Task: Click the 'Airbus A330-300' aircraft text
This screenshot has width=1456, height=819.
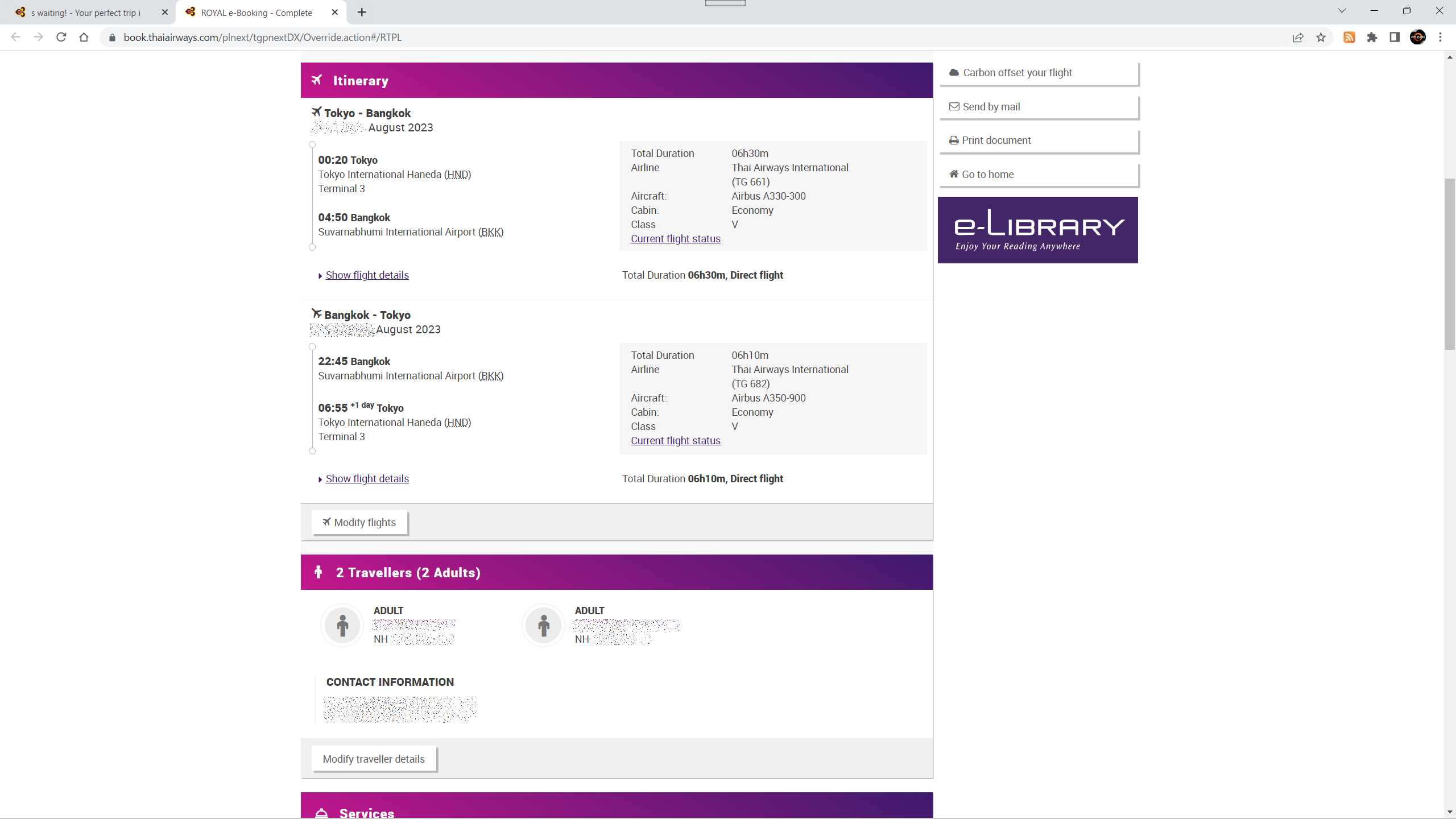Action: 768,196
